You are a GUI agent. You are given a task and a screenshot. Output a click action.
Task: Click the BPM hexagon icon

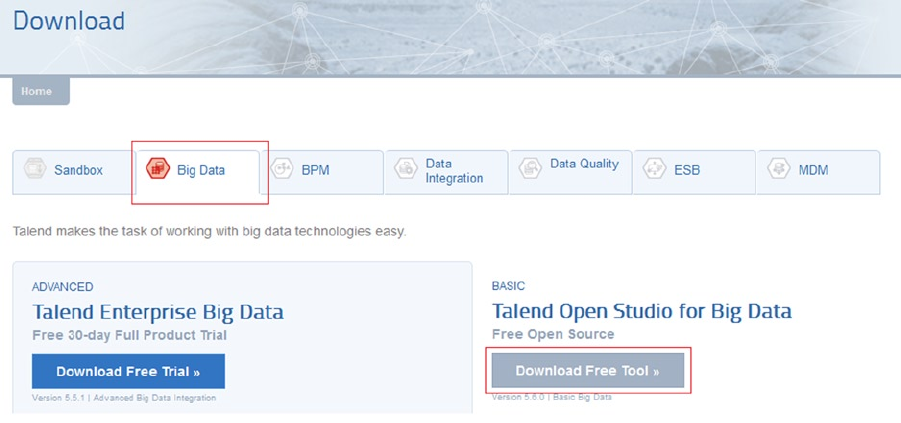click(x=282, y=168)
